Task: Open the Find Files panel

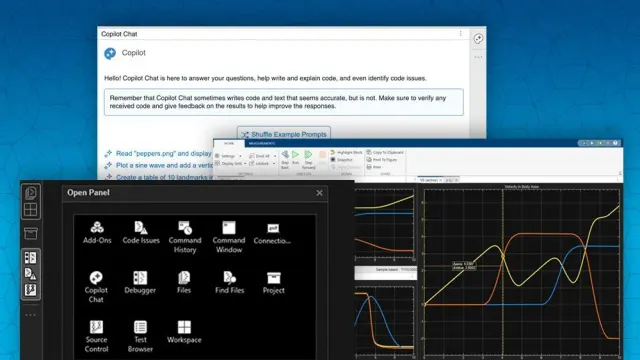Action: tap(229, 282)
